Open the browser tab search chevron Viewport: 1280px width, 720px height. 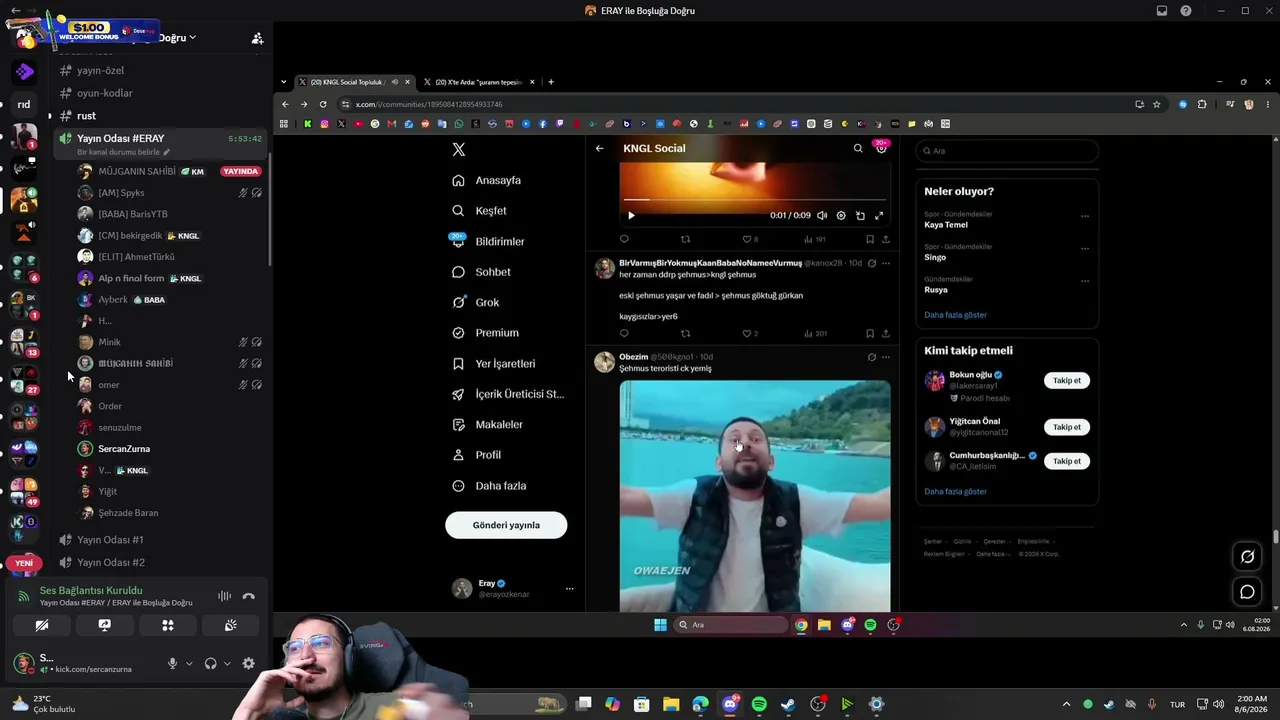point(284,82)
